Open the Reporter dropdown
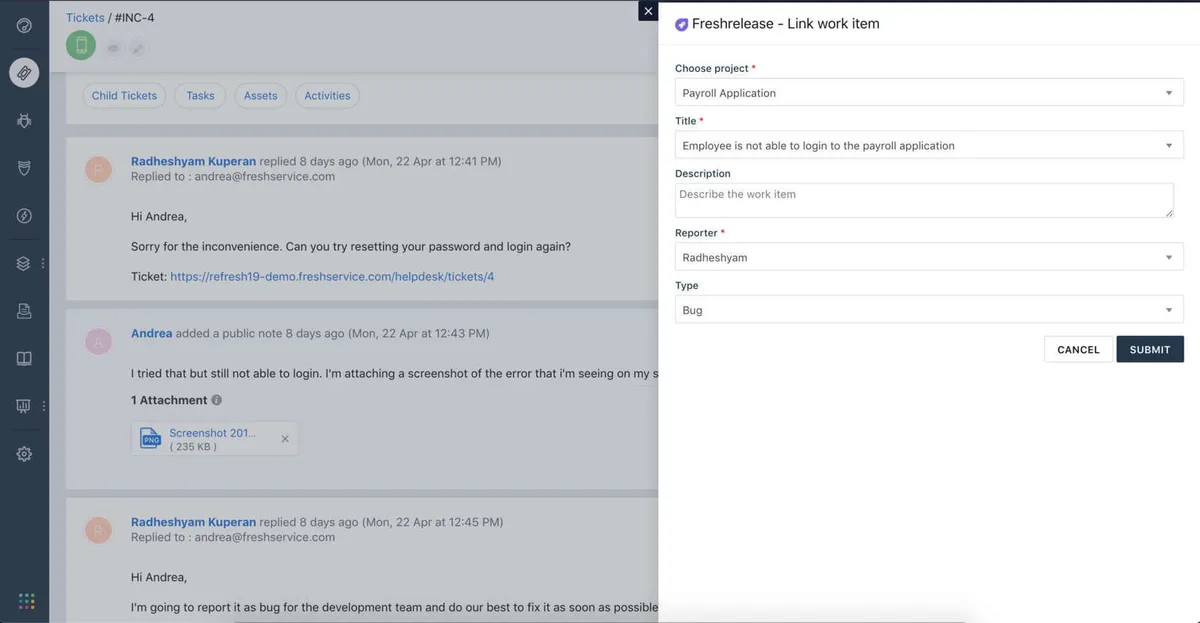 pos(929,257)
